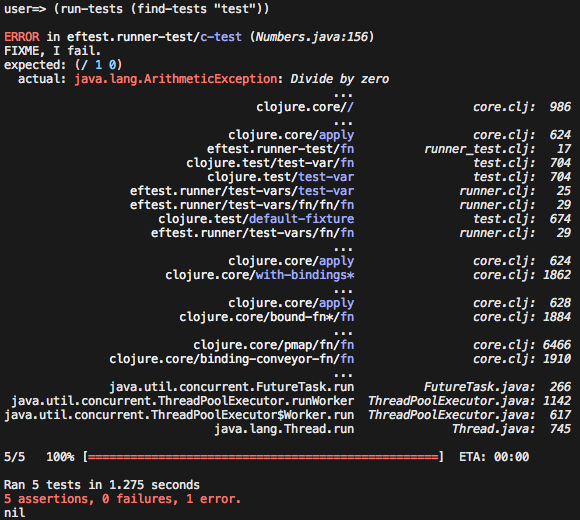
Task: Select 'Ran 5 tests in 1.275 seconds'
Action: (x=102, y=485)
